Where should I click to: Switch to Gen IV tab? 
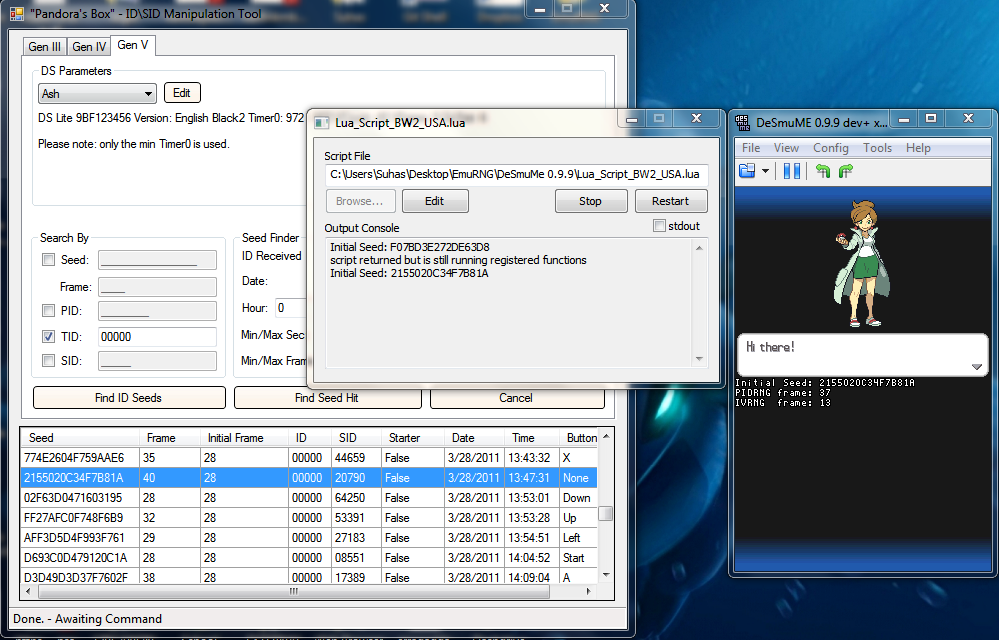coord(89,46)
